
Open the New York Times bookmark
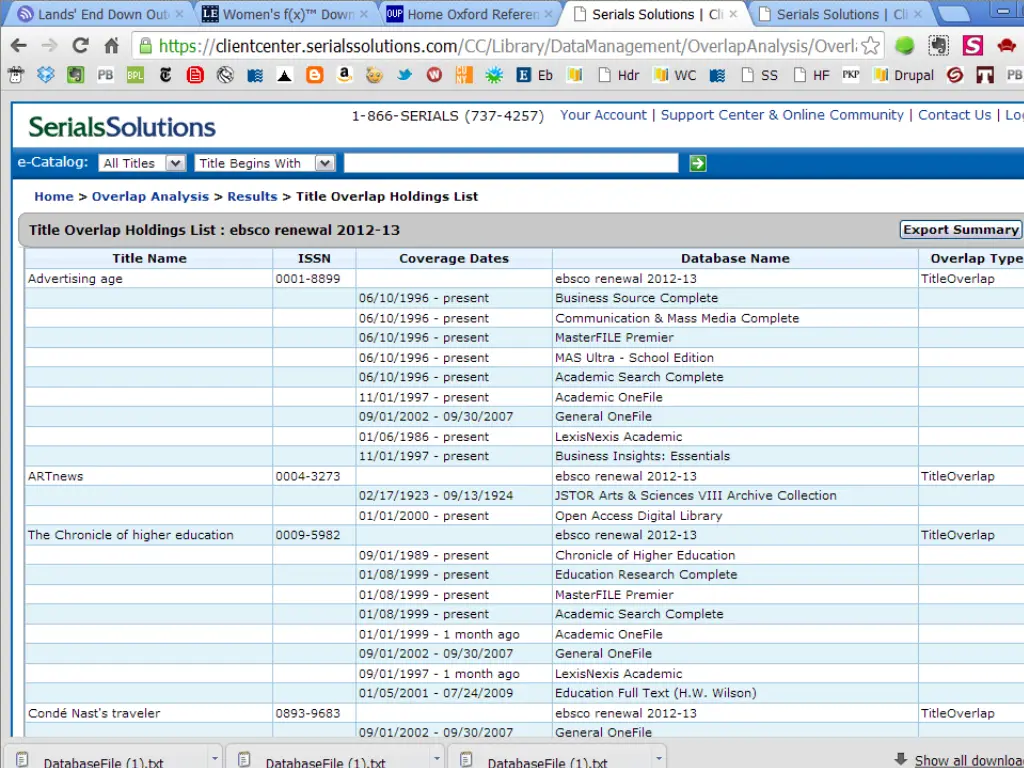click(x=165, y=75)
